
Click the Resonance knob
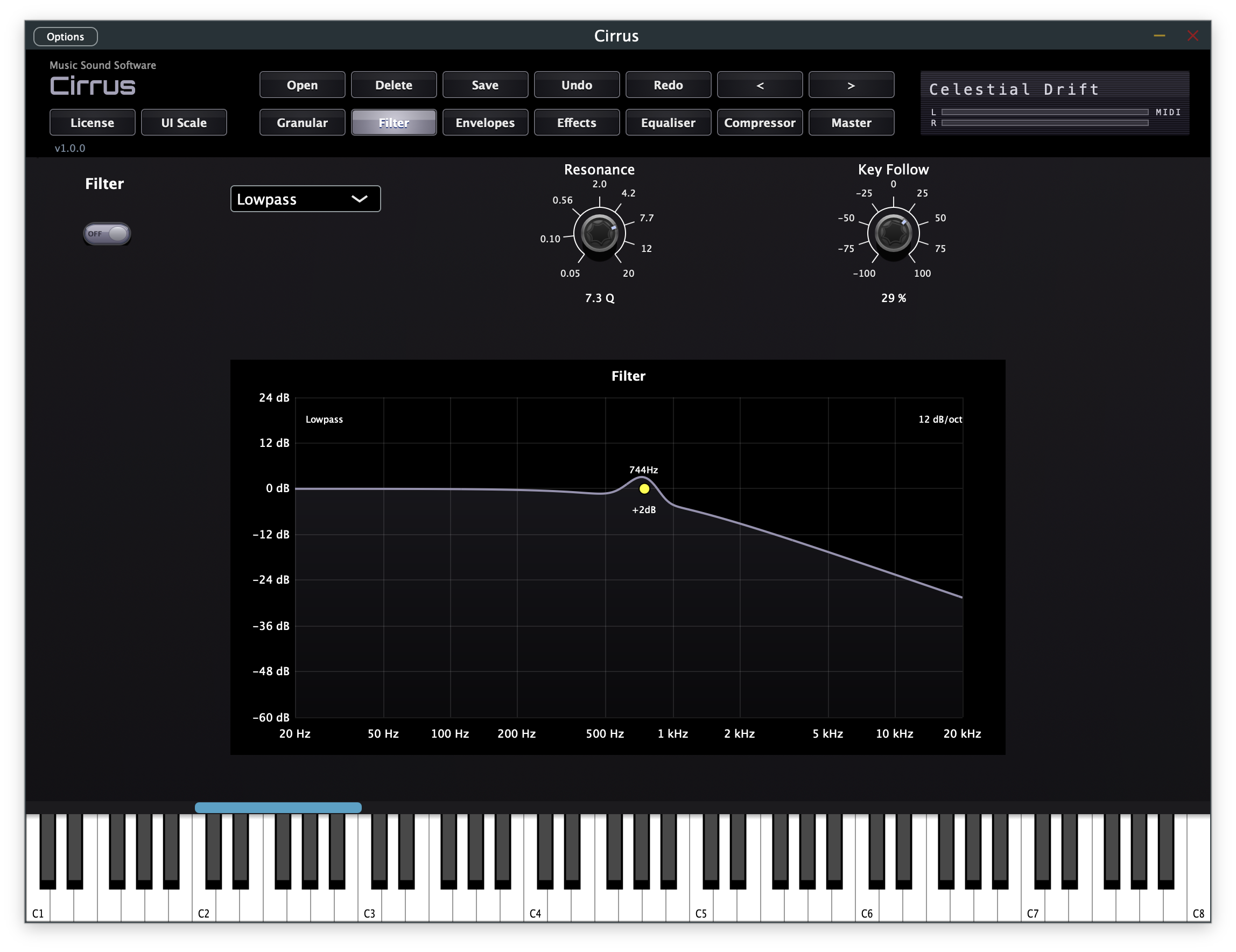pyautogui.click(x=599, y=233)
